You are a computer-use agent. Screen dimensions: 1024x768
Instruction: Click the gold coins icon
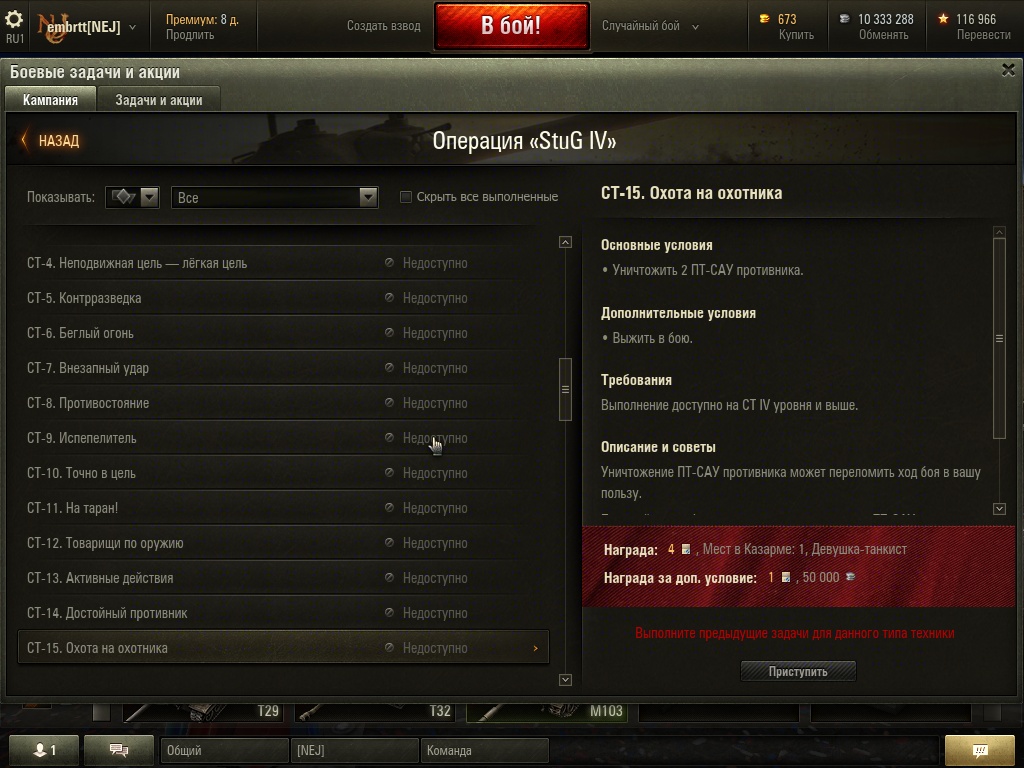click(x=764, y=19)
